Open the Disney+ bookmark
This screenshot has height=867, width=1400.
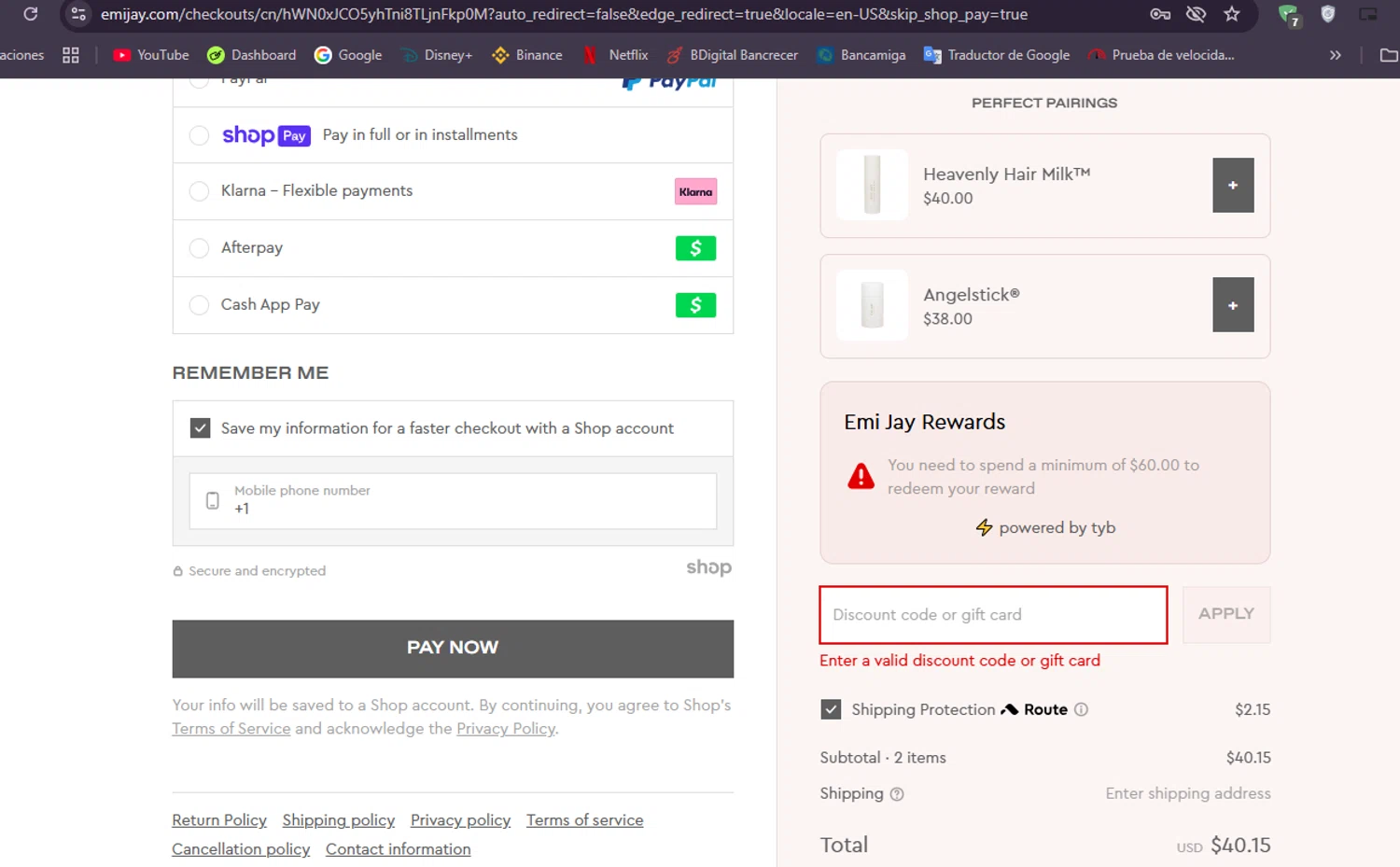436,55
